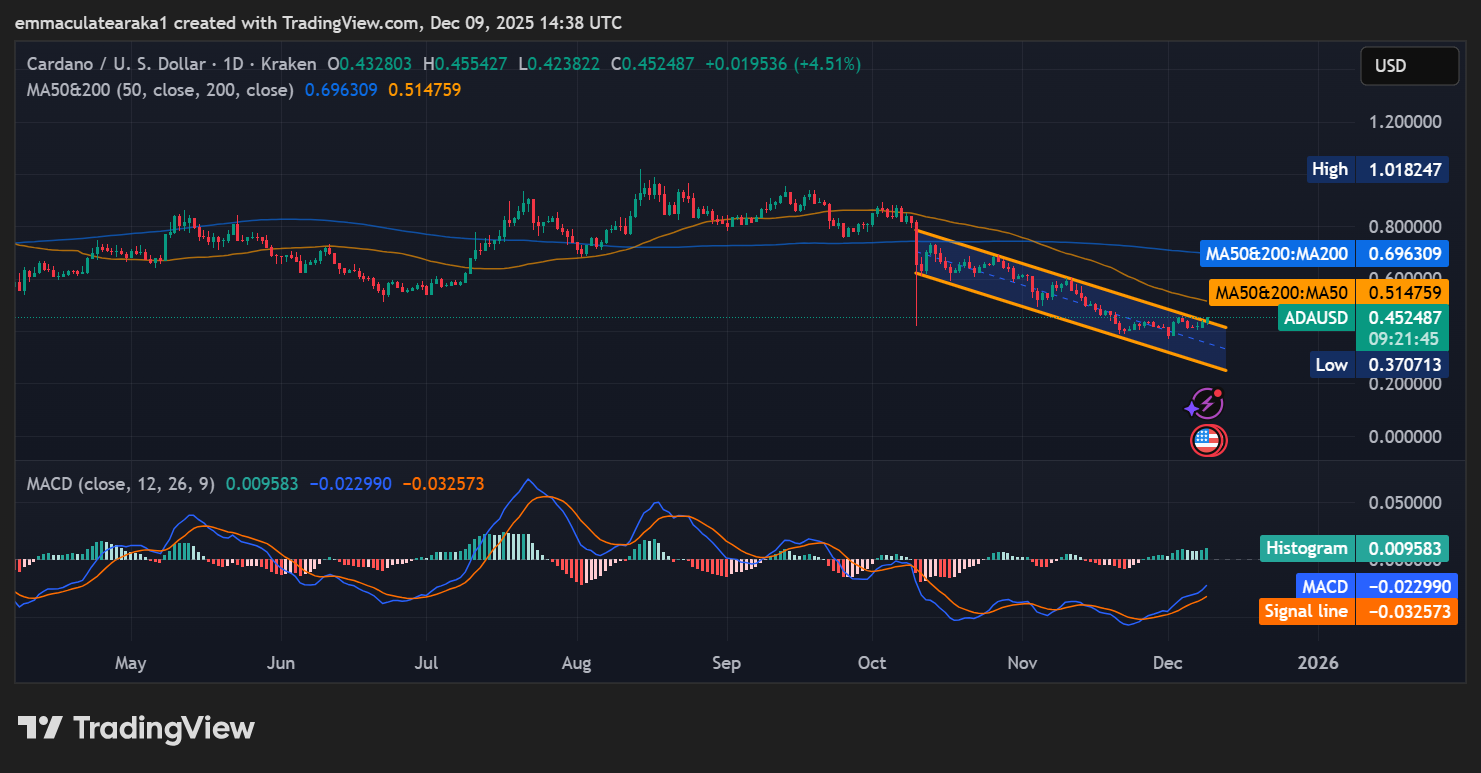This screenshot has height=773, width=1481.
Task: Open the USD currency selector
Action: click(1409, 65)
